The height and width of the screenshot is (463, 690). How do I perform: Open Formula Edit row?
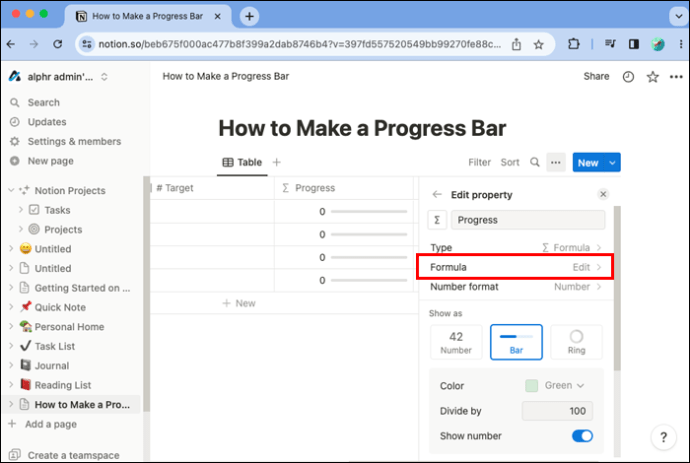516,267
